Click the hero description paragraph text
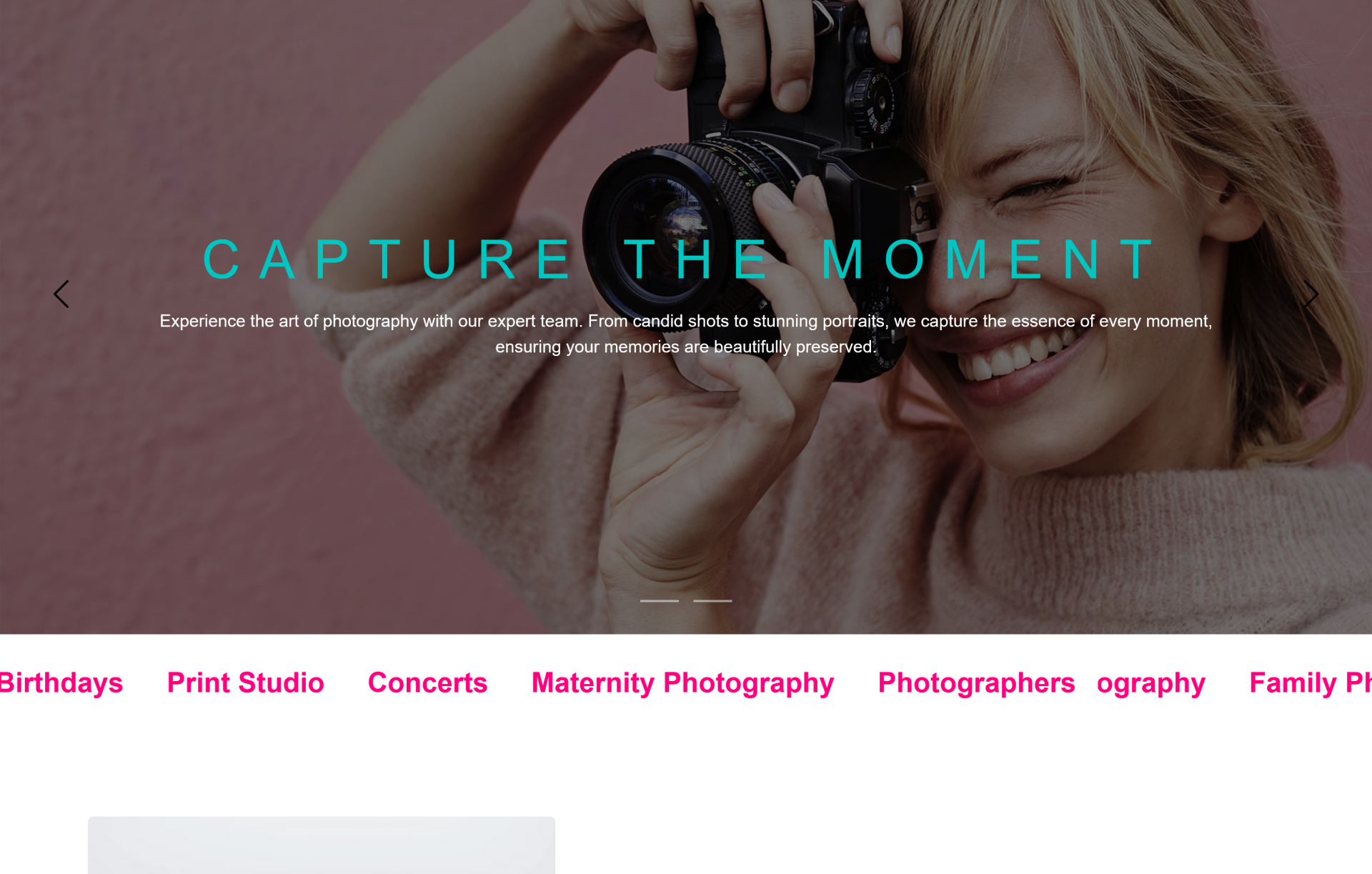The image size is (1372, 874). [686, 334]
